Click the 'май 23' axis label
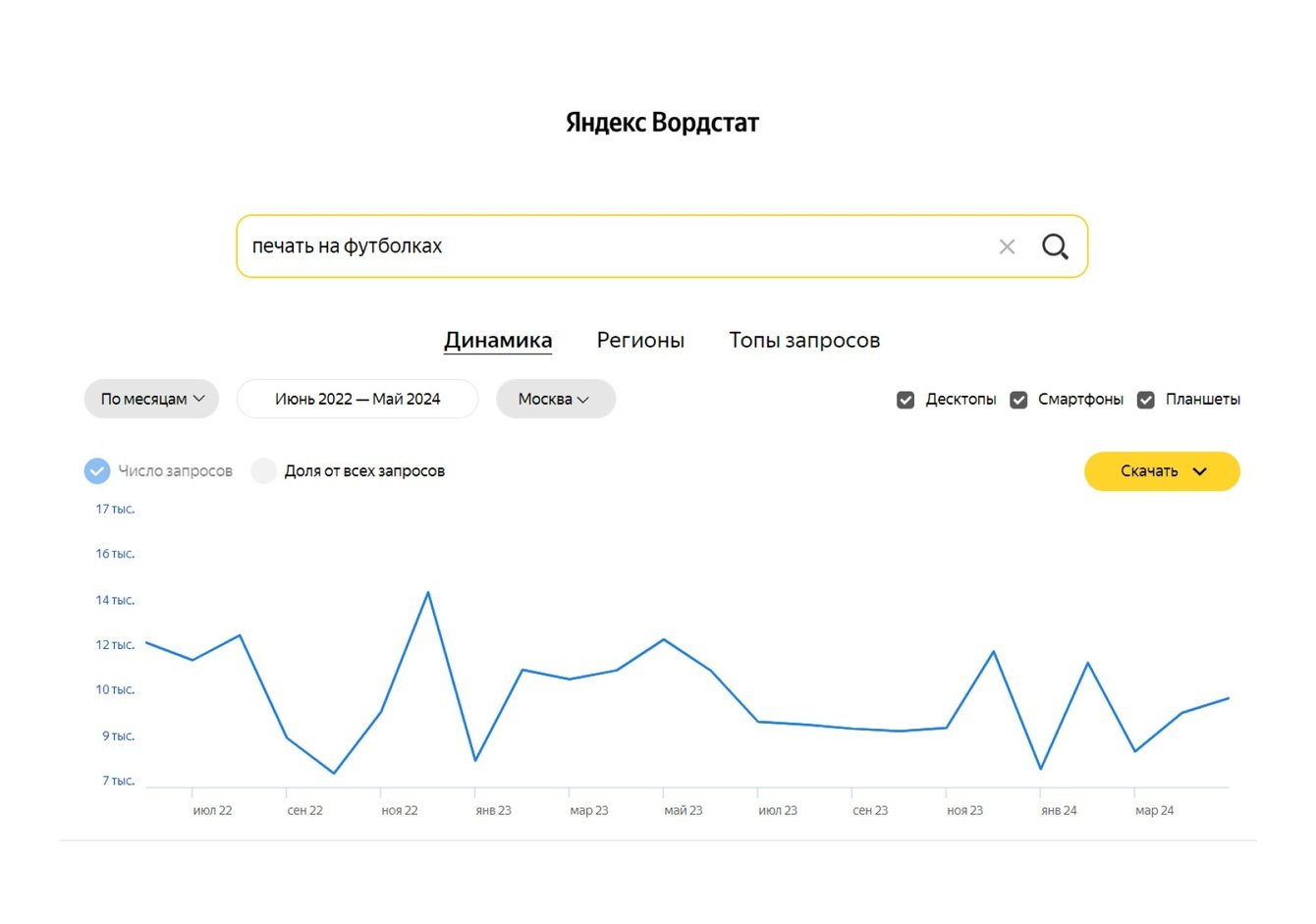This screenshot has height=924, width=1316. pos(684,811)
